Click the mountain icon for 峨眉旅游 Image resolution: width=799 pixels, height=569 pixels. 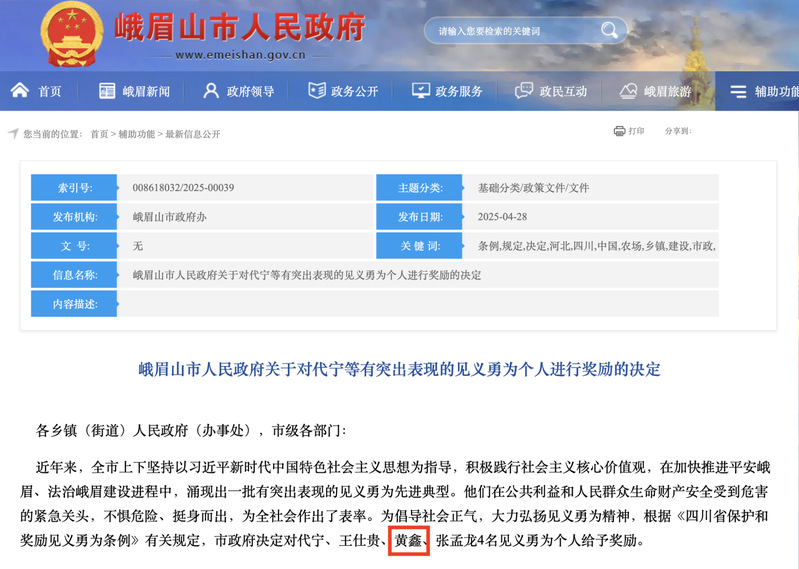click(x=628, y=91)
